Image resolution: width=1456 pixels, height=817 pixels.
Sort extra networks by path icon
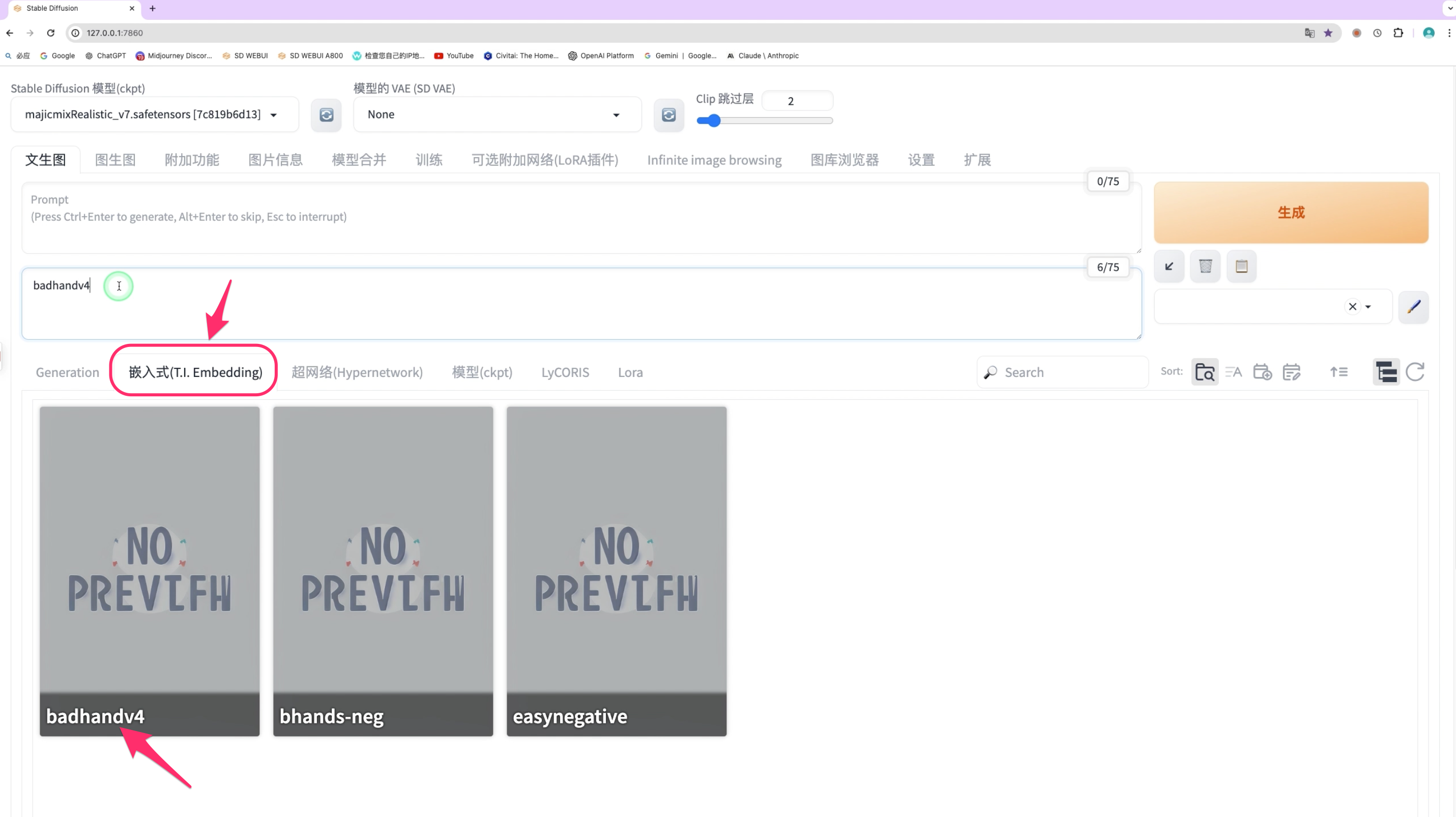(x=1205, y=372)
